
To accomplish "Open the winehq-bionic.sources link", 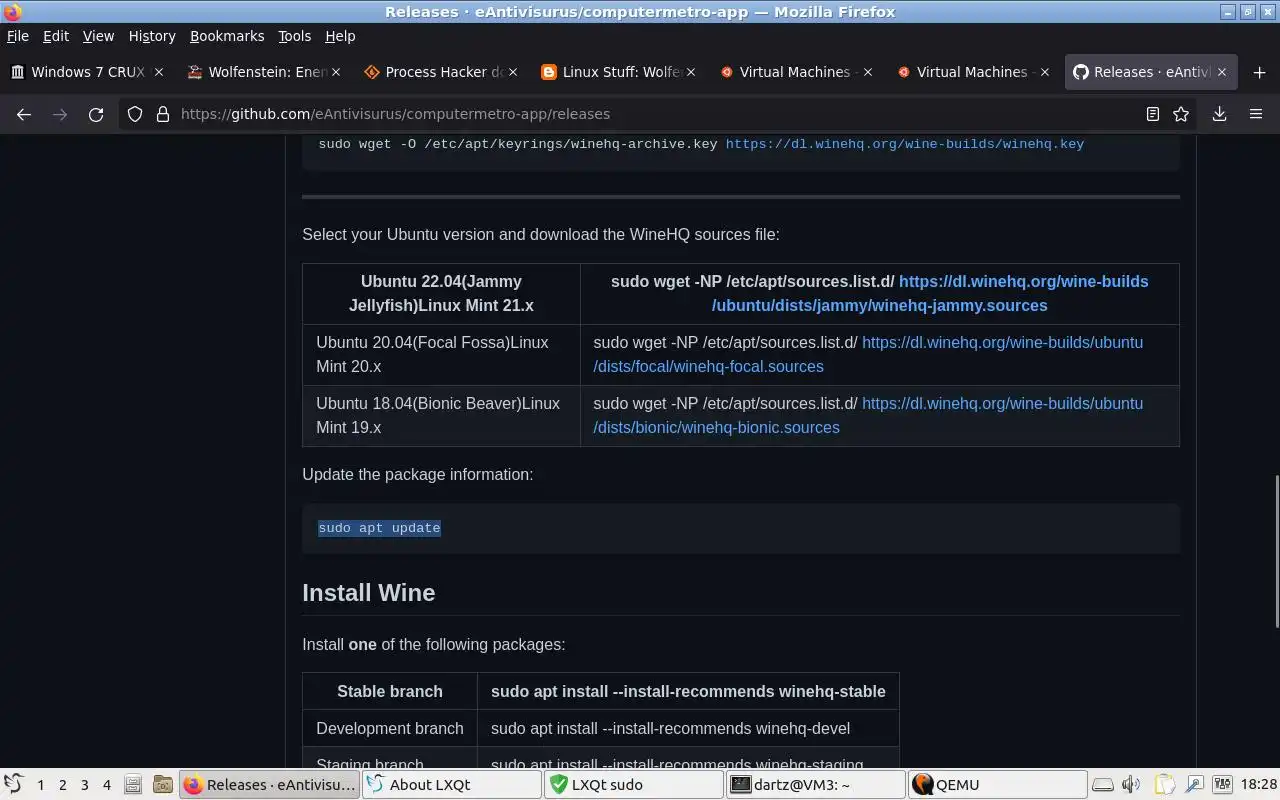I will tap(868, 415).
